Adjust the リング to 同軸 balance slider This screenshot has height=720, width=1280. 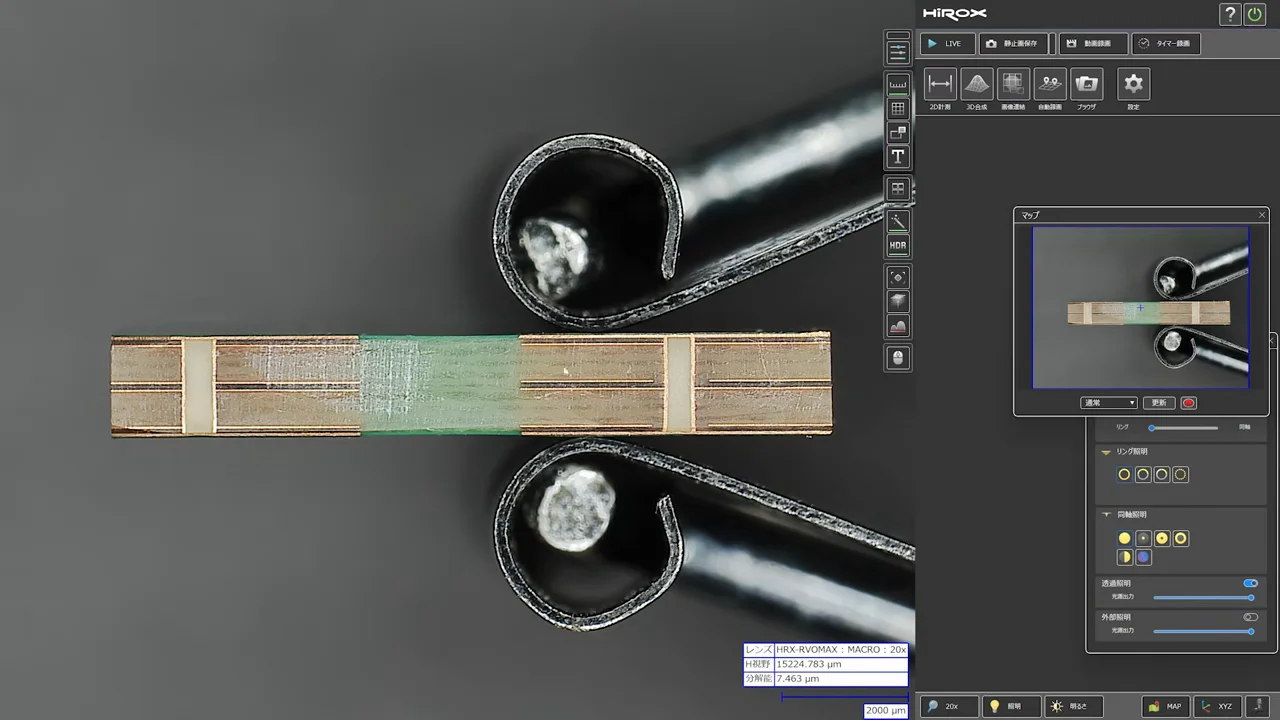coord(1184,428)
